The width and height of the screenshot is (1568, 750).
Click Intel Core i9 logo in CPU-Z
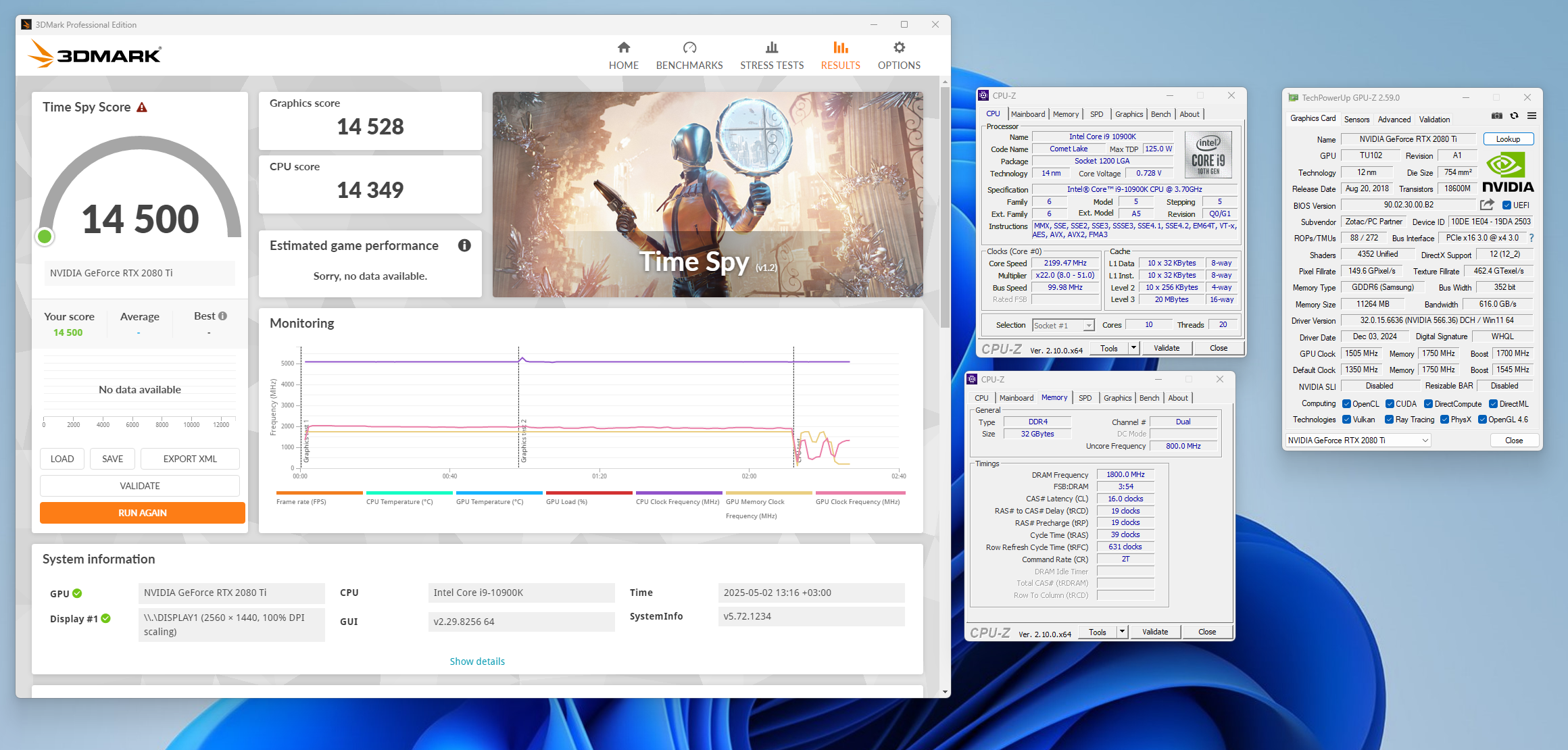[1208, 155]
